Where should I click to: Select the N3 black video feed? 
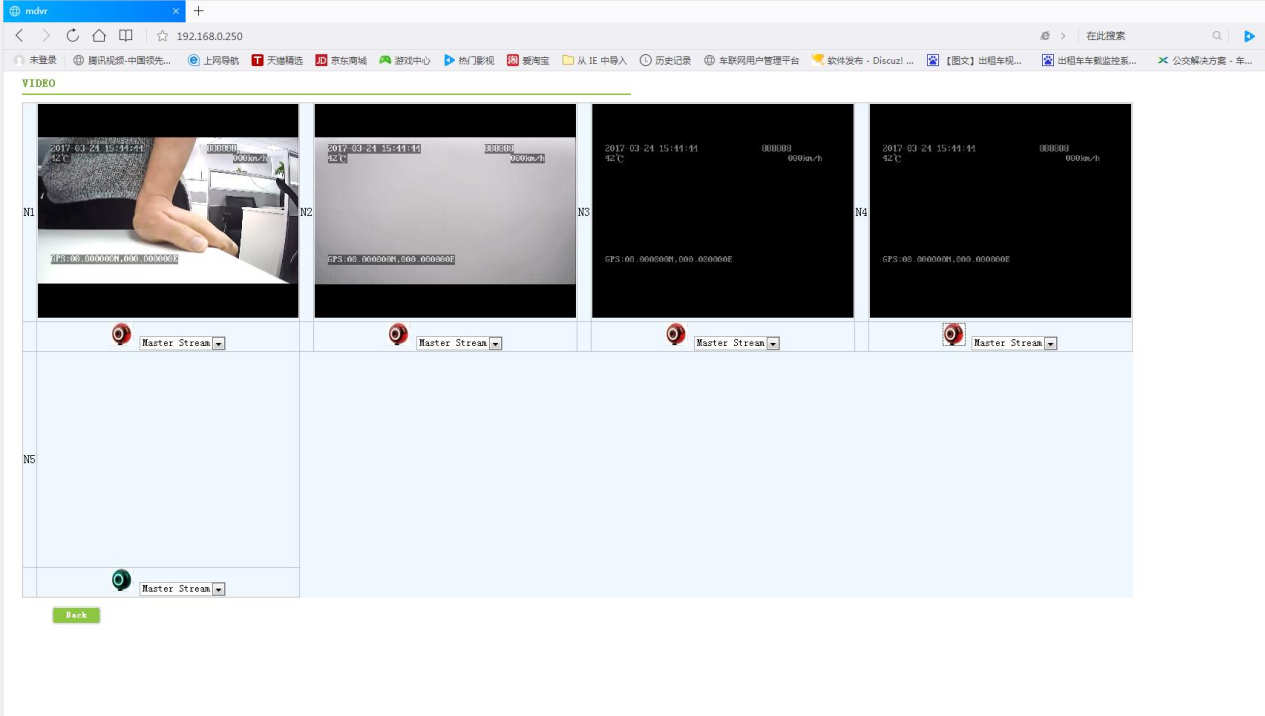click(723, 211)
